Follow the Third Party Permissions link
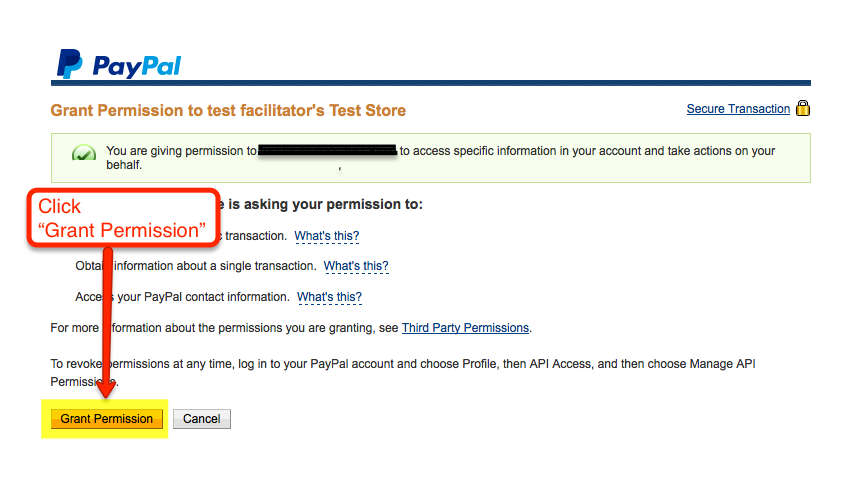Image resolution: width=853 pixels, height=491 pixels. (465, 328)
